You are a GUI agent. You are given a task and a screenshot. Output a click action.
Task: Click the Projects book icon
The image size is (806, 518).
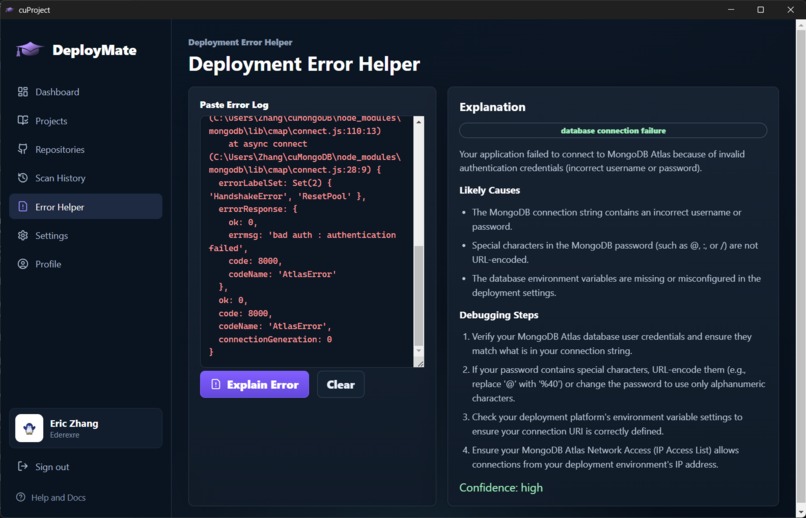pos(23,120)
